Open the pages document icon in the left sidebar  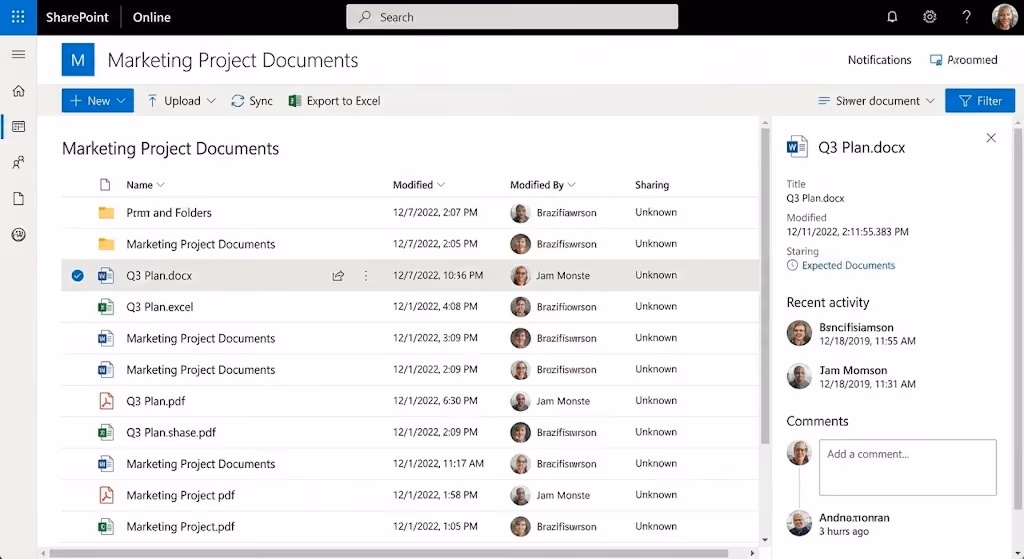(x=18, y=199)
